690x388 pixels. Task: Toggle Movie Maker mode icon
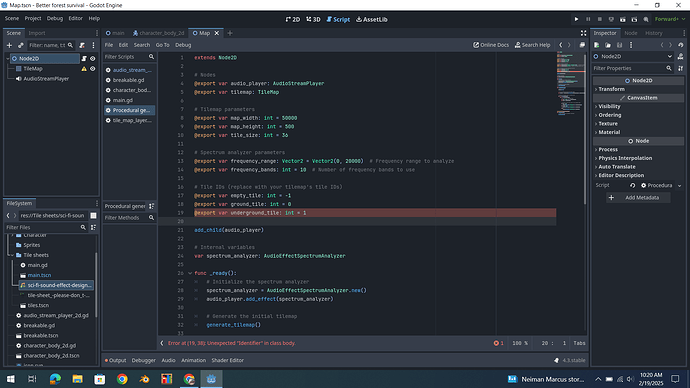(x=646, y=19)
